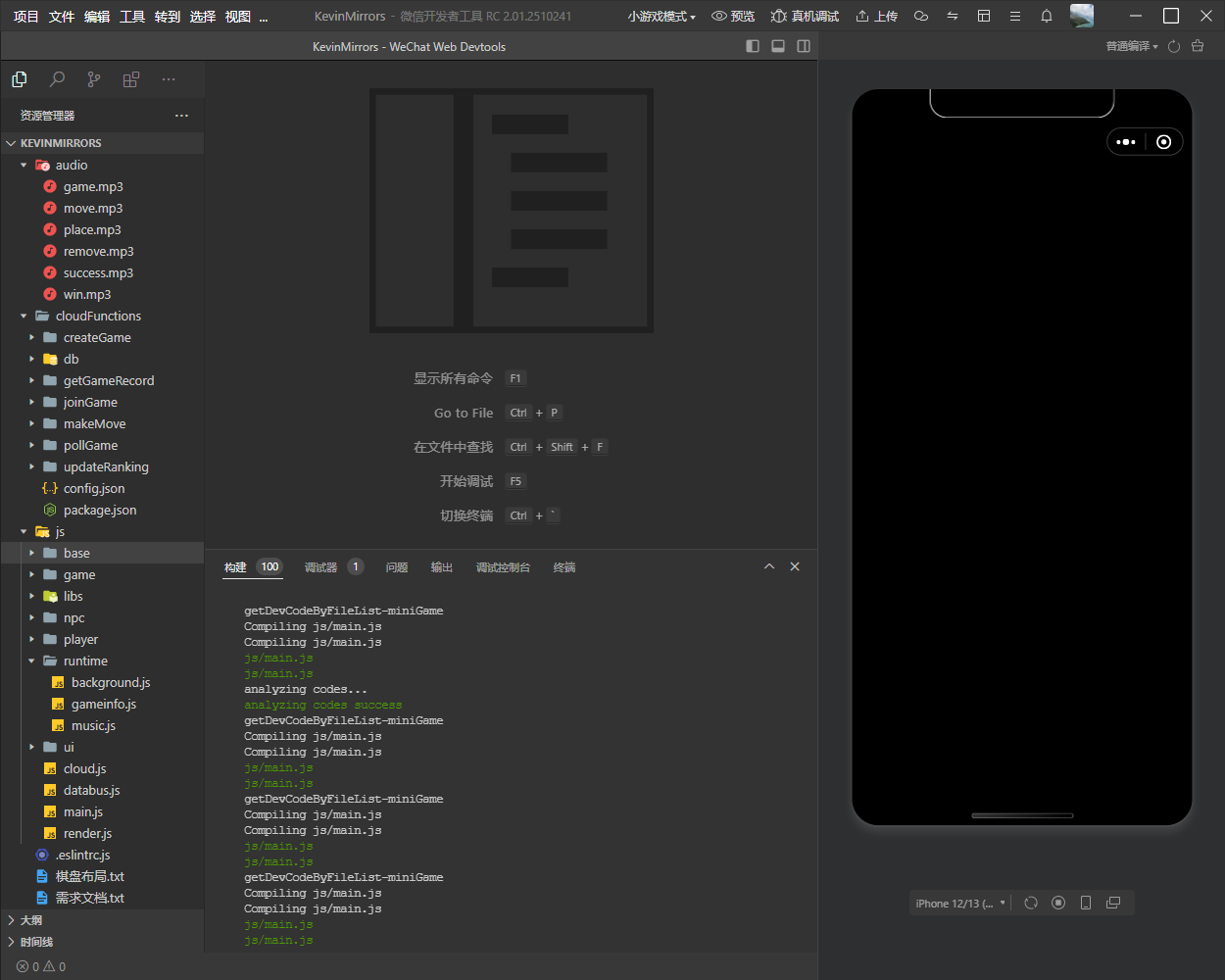This screenshot has height=980, width=1225.
Task: Open the 普通编译 compile mode dropdown
Action: click(1132, 46)
